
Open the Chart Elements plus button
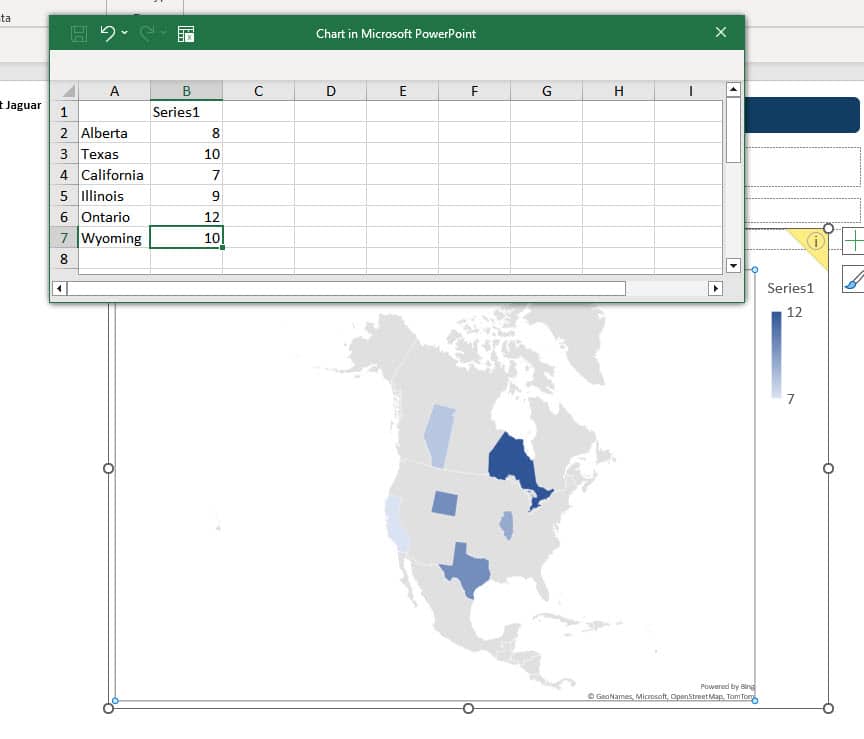coord(855,241)
